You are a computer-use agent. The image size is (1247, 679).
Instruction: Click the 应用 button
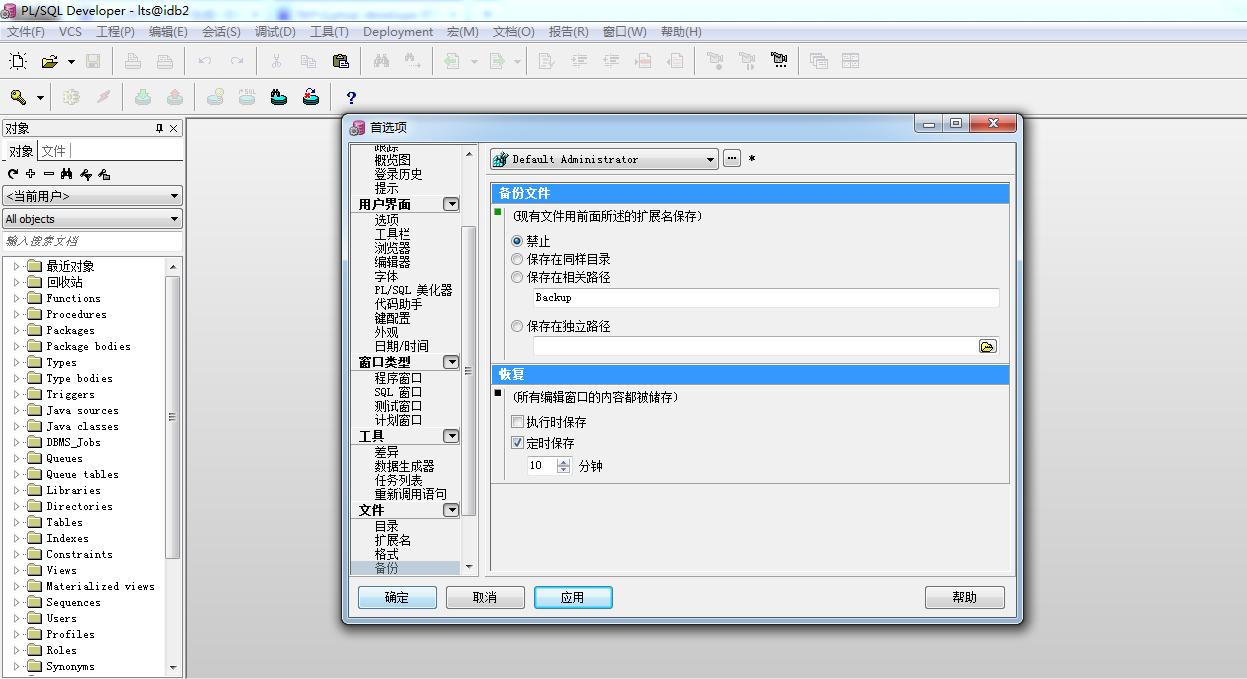tap(573, 597)
